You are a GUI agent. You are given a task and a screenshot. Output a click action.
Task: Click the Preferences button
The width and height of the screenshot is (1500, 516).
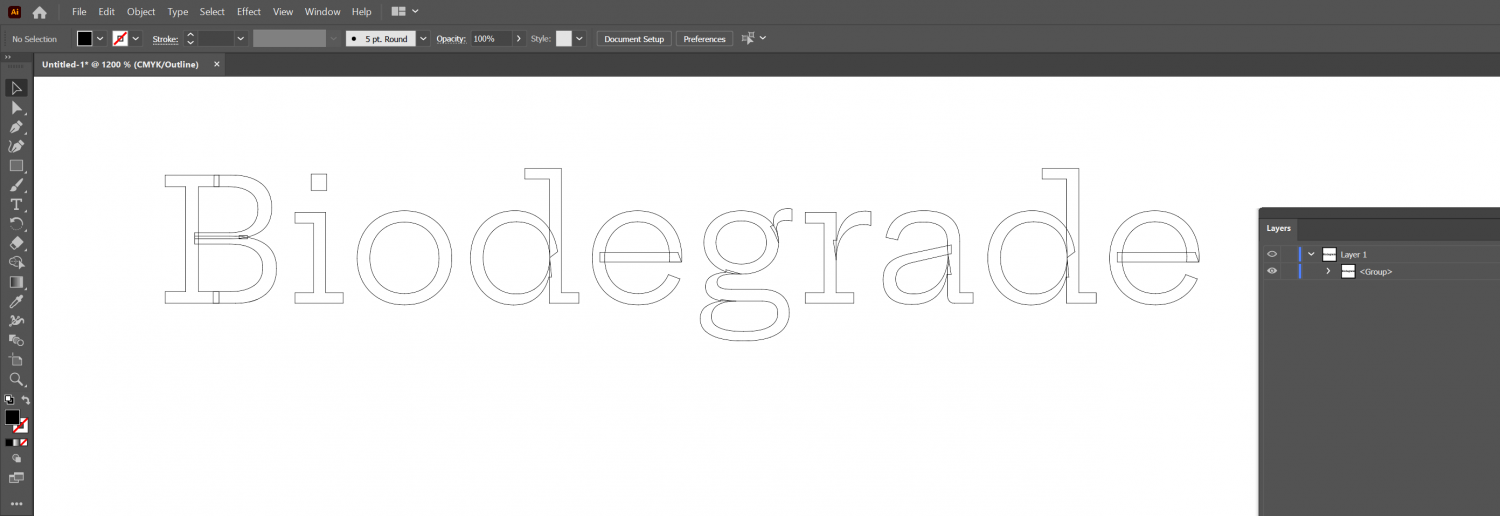704,39
